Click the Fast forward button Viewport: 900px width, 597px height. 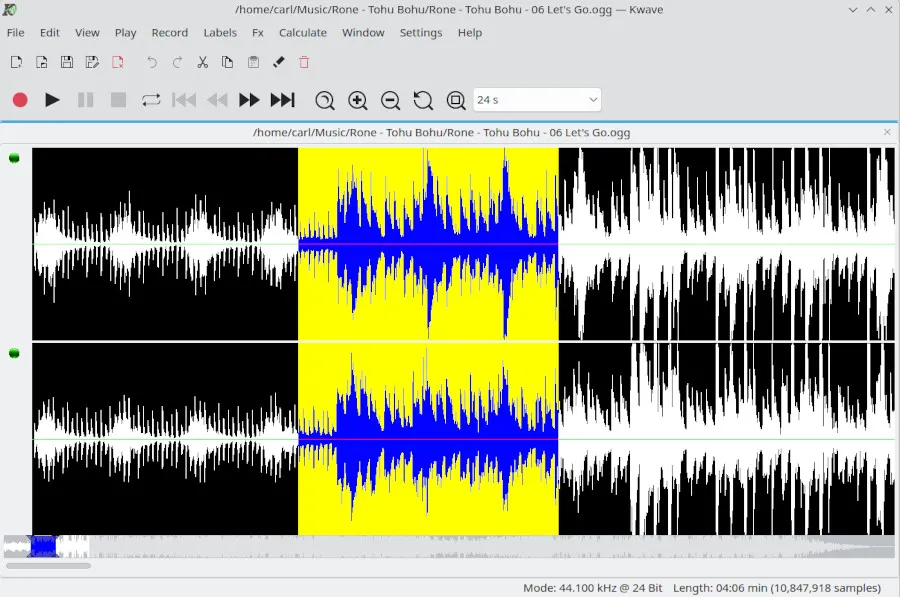click(249, 100)
